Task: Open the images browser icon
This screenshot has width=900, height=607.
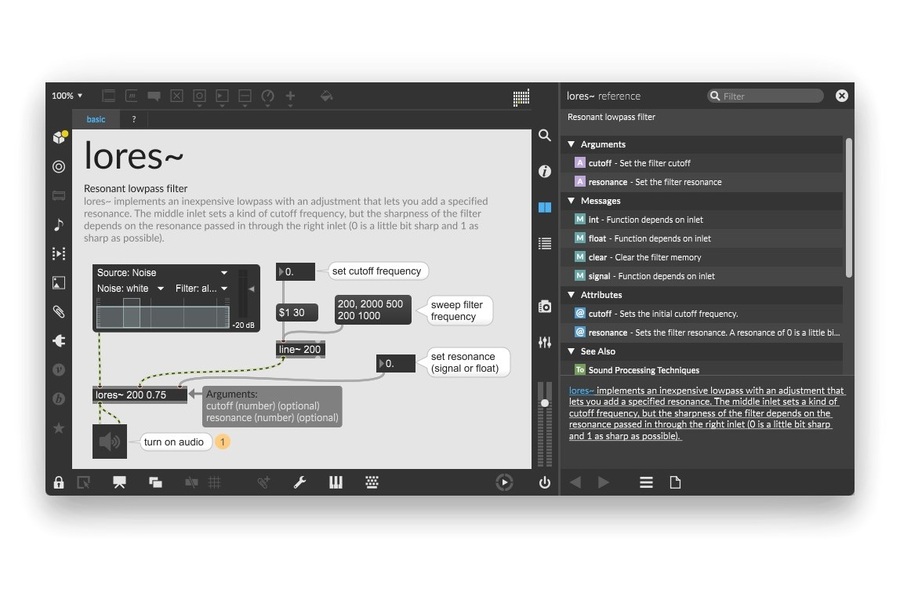Action: click(59, 283)
